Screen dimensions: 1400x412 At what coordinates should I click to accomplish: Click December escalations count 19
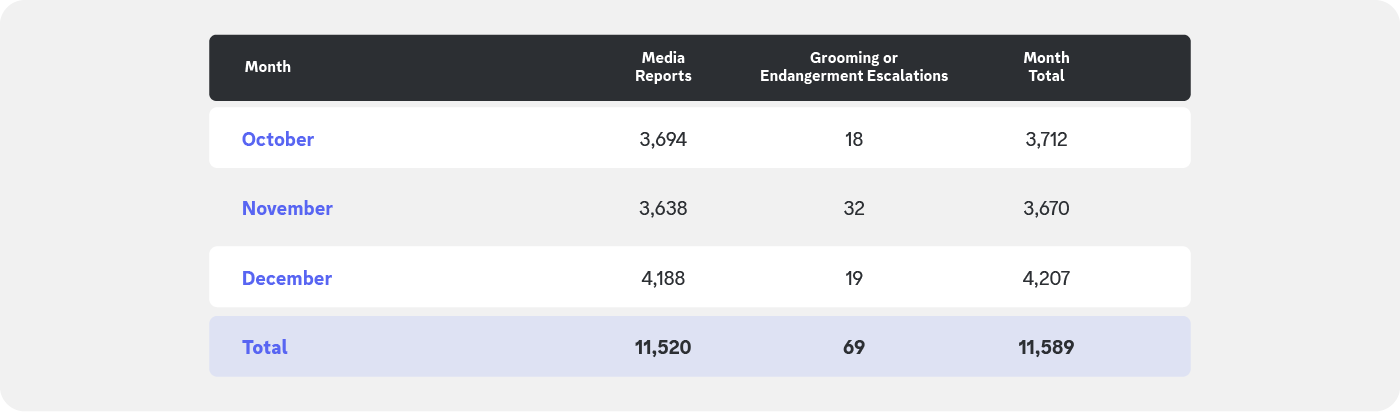tap(853, 278)
